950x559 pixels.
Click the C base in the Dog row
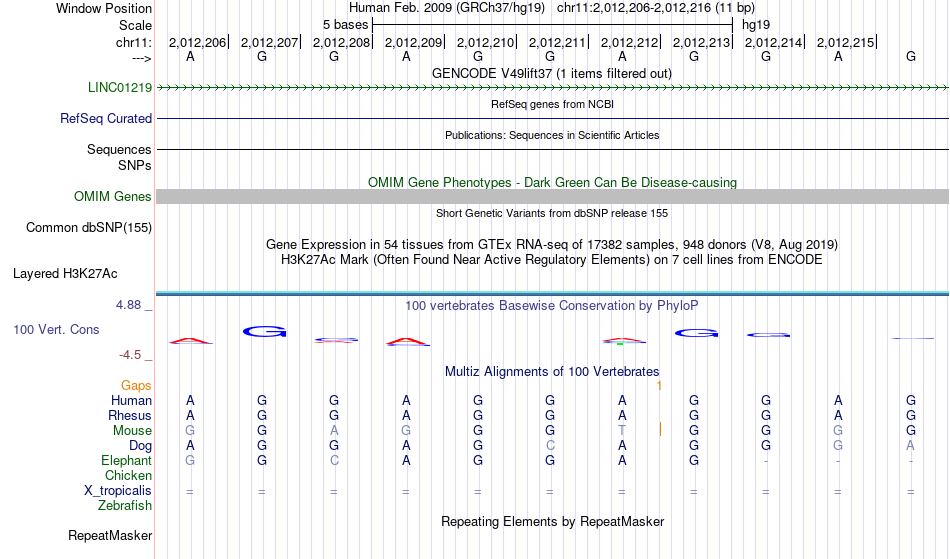(550, 446)
